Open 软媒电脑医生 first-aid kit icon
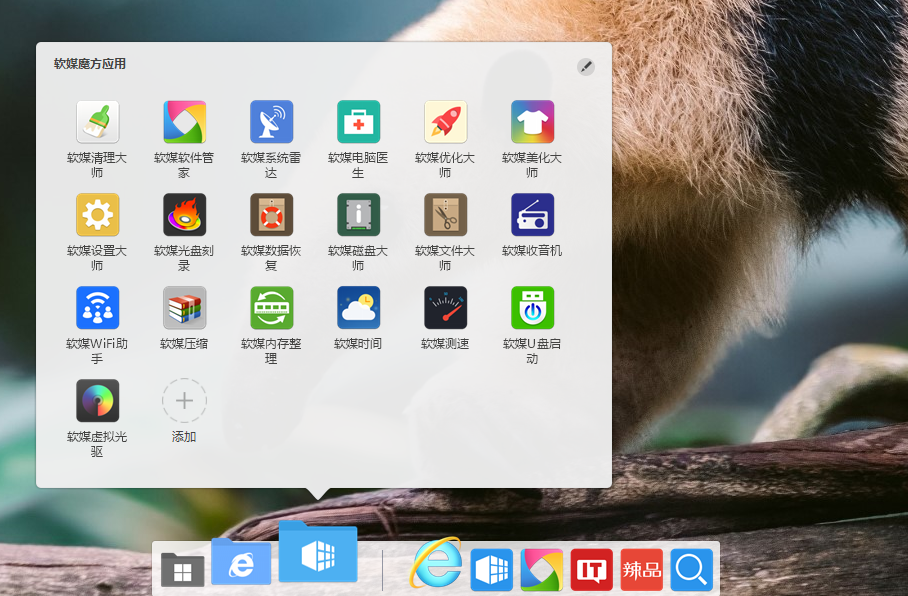The image size is (908, 596). tap(358, 122)
